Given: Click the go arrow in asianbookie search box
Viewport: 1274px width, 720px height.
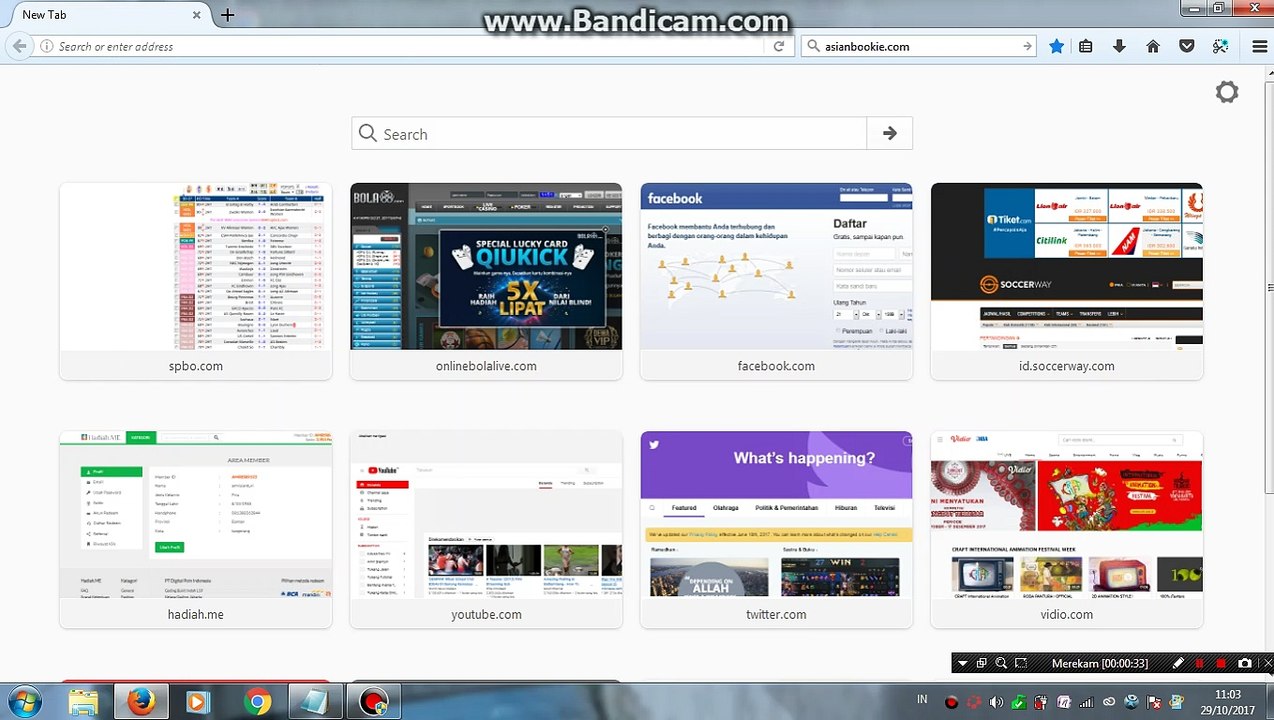Looking at the screenshot, I should tap(1027, 46).
